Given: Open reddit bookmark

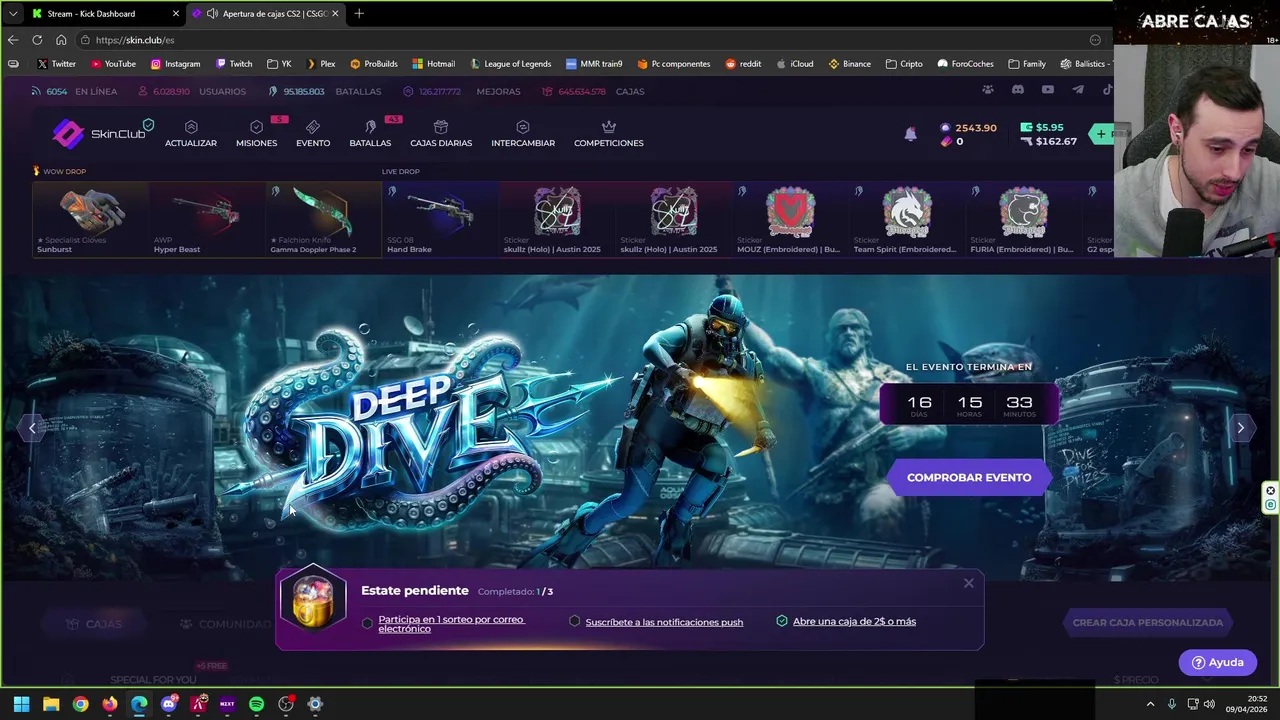Looking at the screenshot, I should click(x=743, y=64).
